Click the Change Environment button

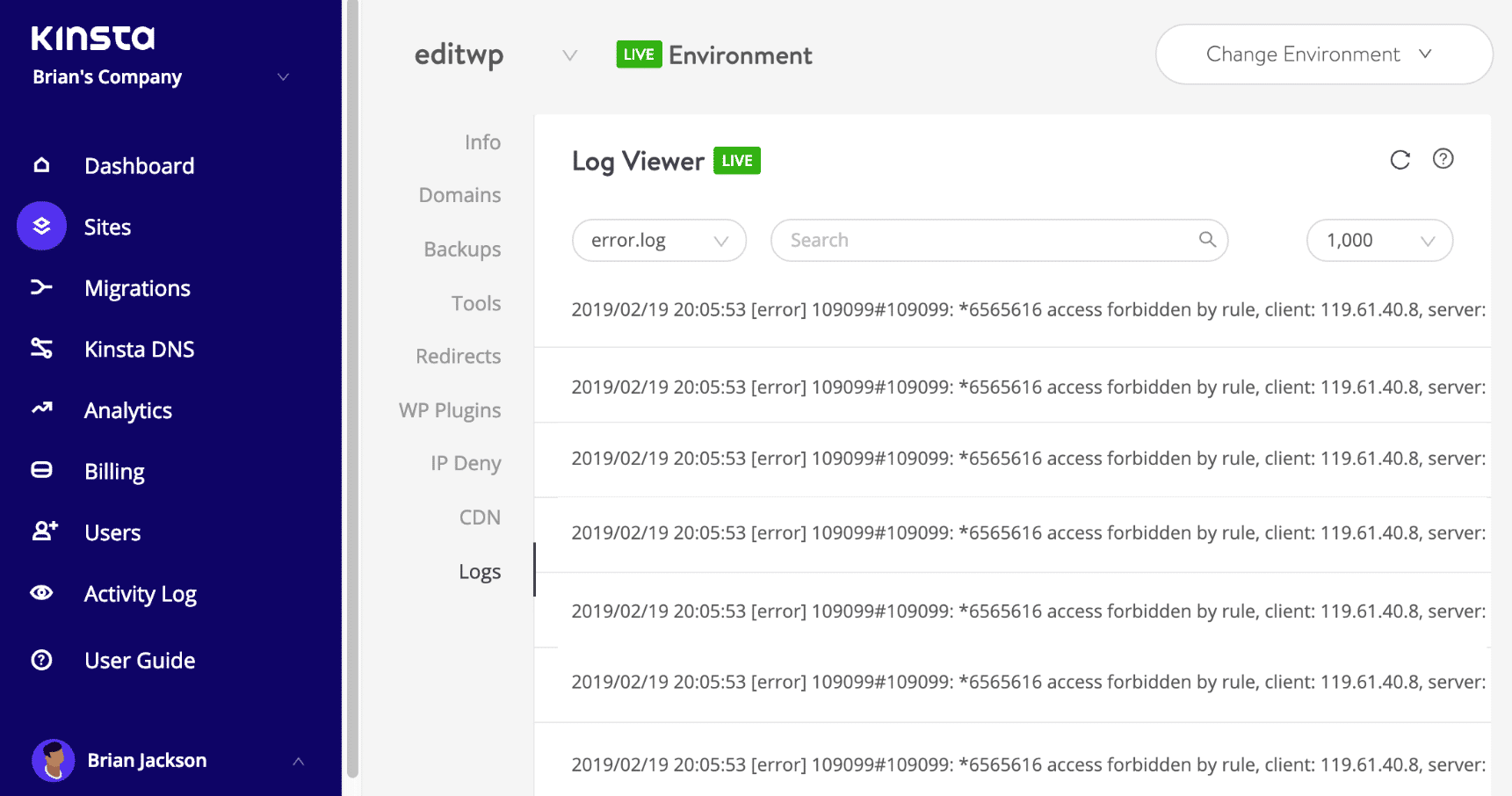click(x=1322, y=54)
